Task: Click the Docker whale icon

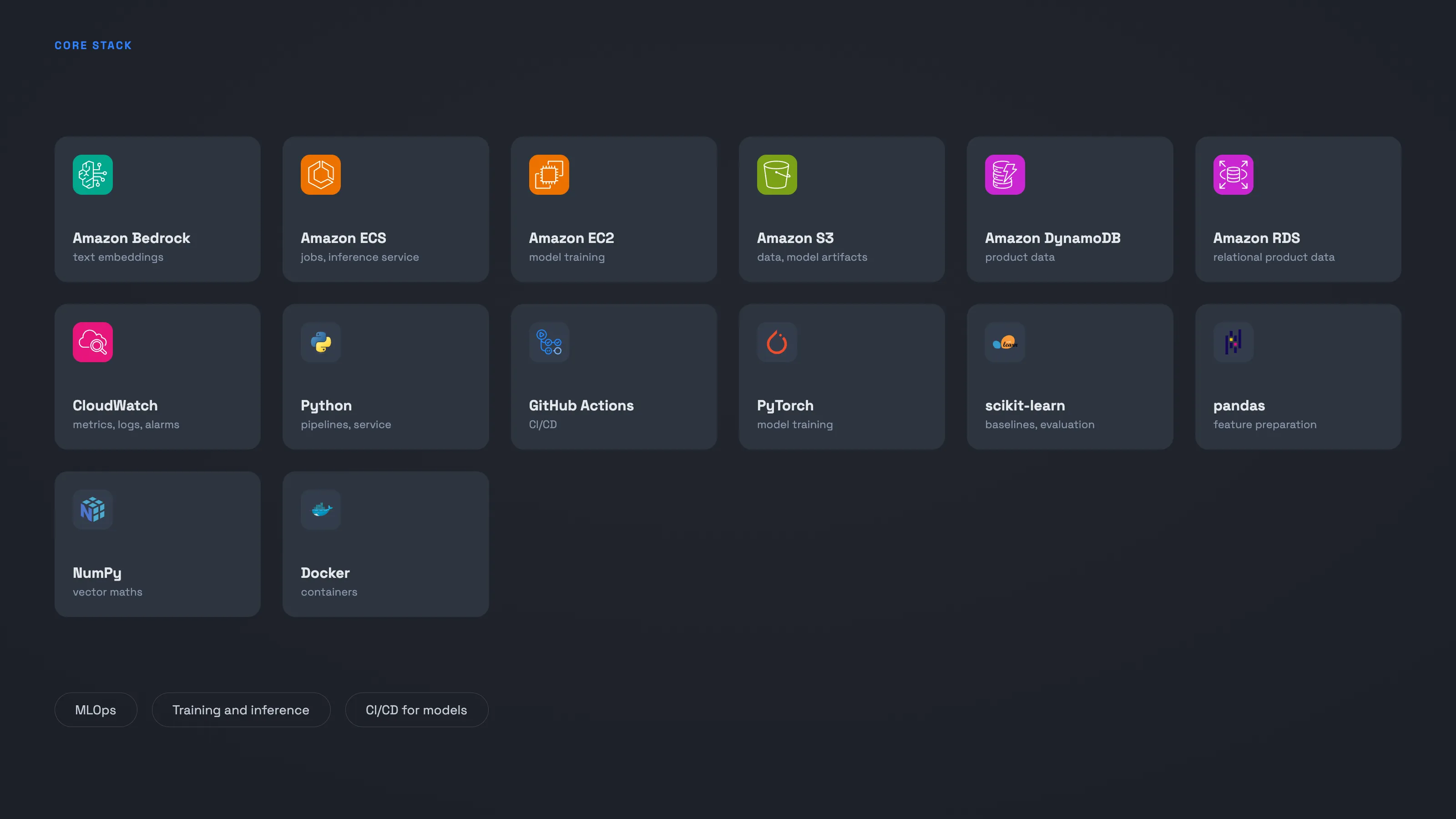Action: (x=320, y=509)
